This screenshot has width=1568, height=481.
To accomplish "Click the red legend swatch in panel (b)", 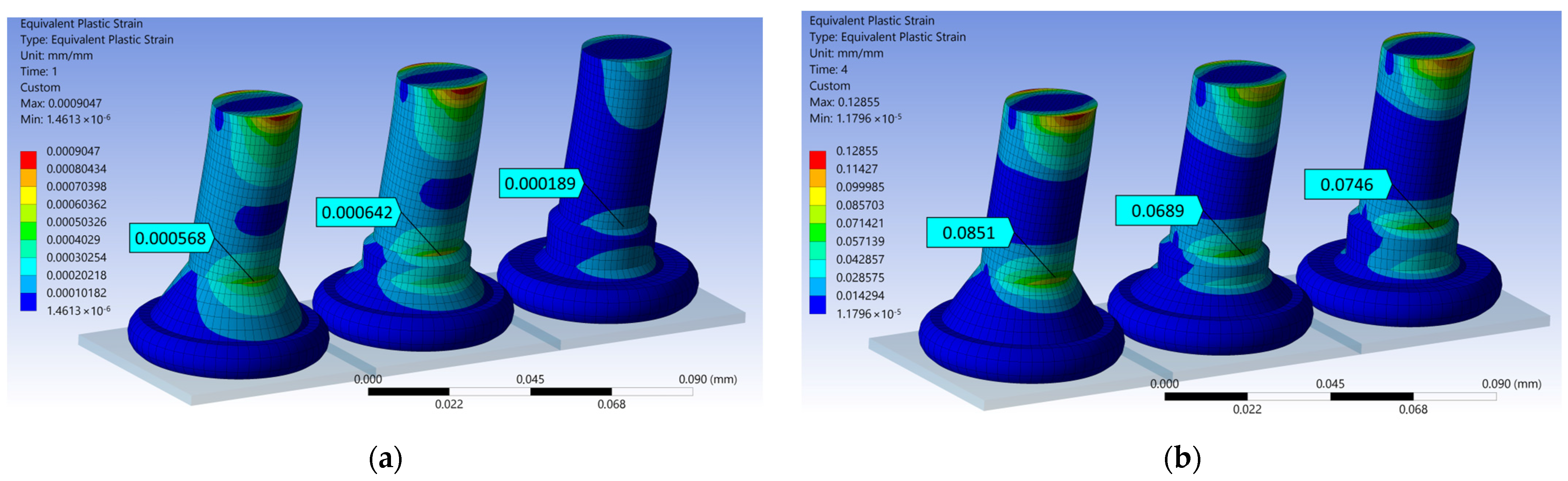I will coord(817,160).
